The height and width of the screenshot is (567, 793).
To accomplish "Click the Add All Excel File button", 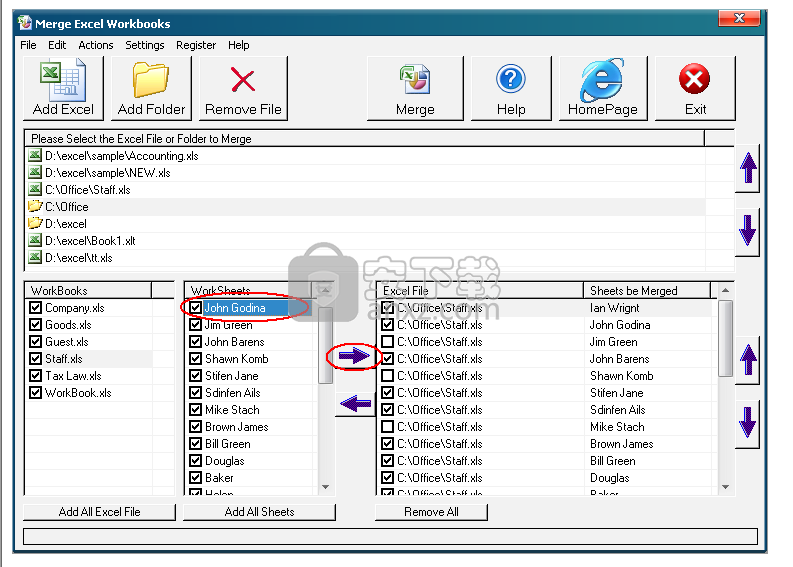I will pos(100,512).
